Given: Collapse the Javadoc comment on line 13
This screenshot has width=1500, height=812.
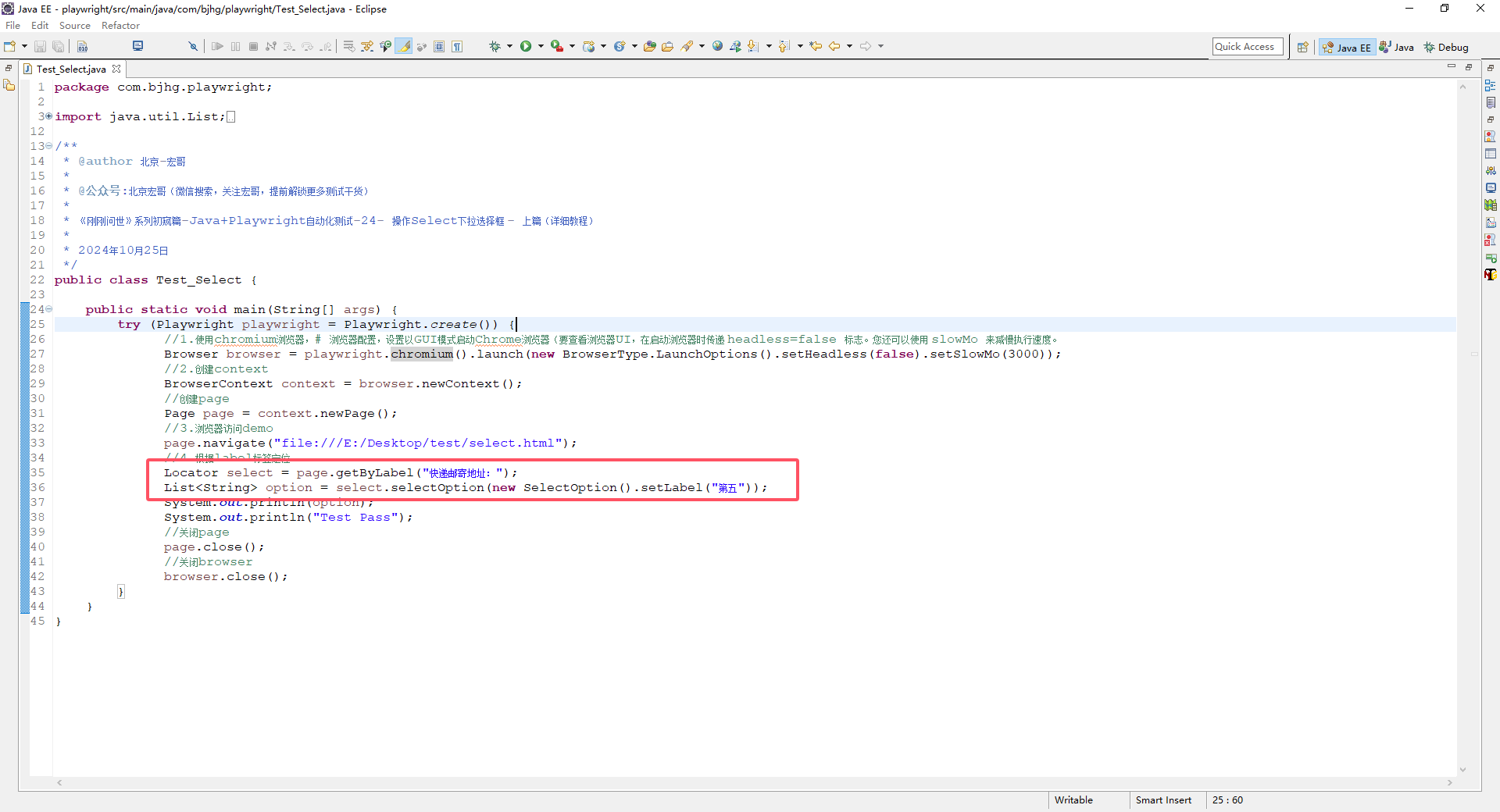Looking at the screenshot, I should click(49, 146).
